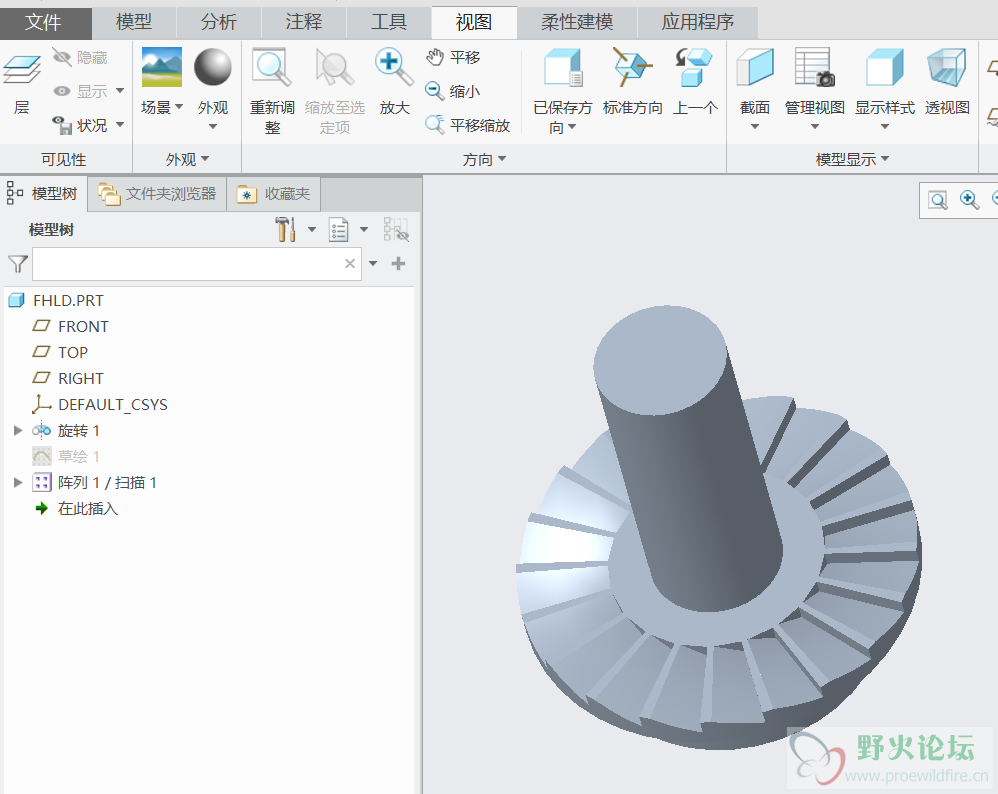Expand the 阵列 1 / 扫描 1 node
This screenshot has width=998, height=794.
point(18,483)
